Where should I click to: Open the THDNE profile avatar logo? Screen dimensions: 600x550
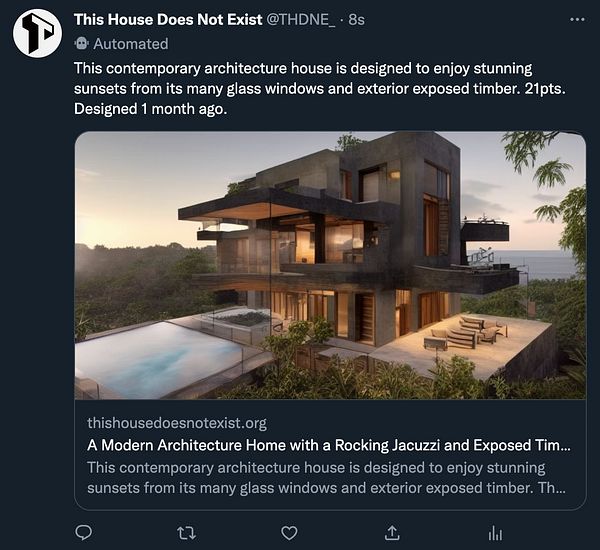point(38,33)
